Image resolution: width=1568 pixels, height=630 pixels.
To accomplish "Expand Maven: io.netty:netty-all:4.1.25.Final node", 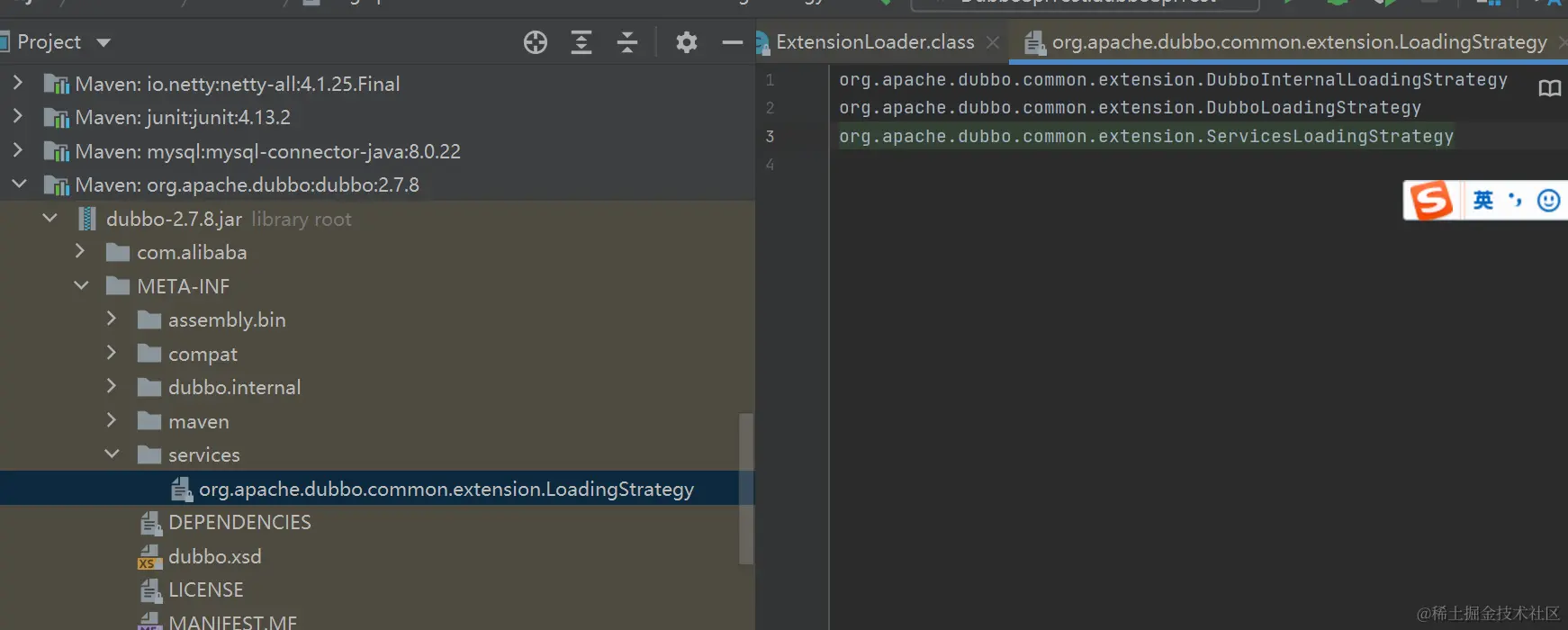I will pyautogui.click(x=18, y=83).
